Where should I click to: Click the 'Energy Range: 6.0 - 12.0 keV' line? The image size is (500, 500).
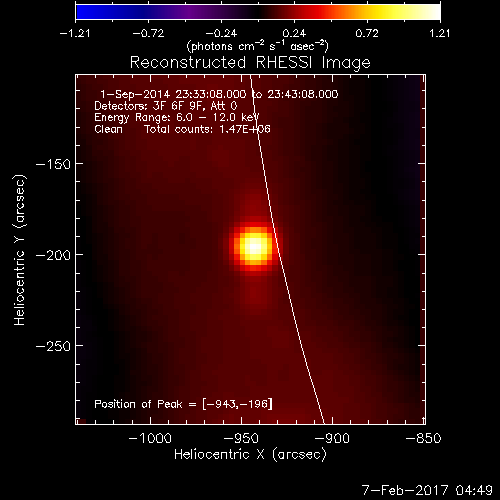click(x=177, y=118)
